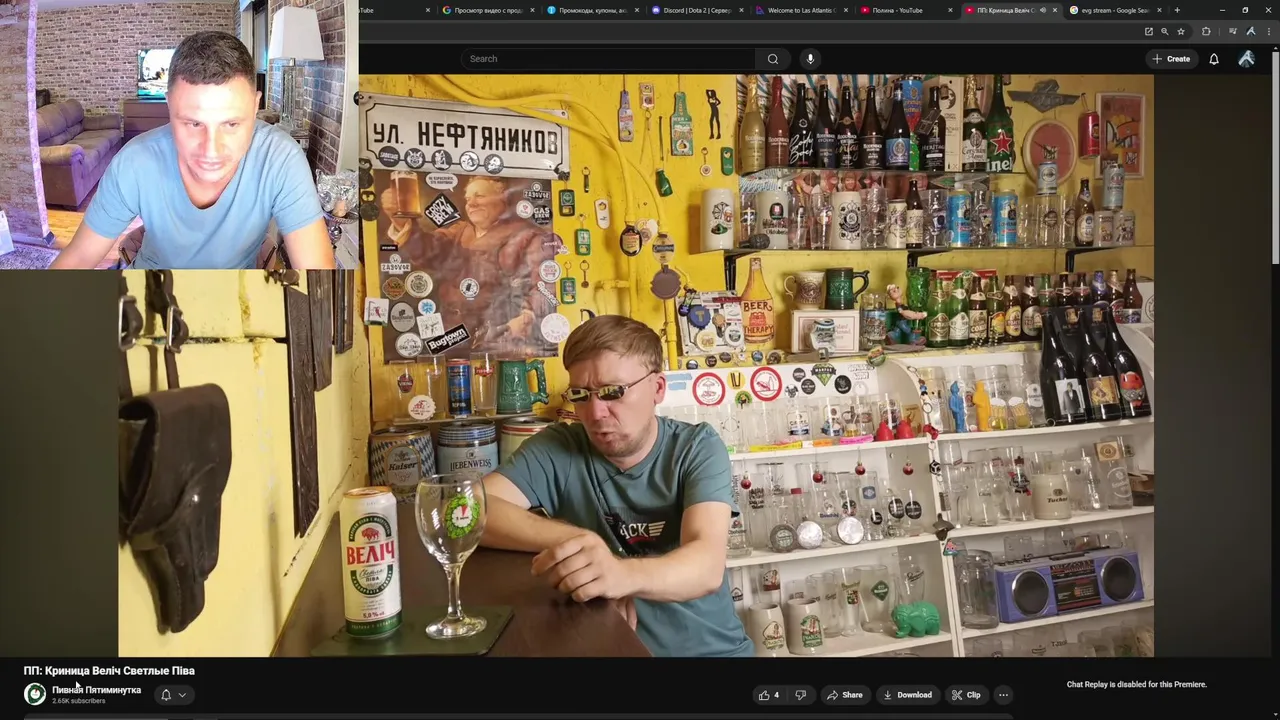Switch to Welcome to Las Atlantis tab

pyautogui.click(x=800, y=10)
